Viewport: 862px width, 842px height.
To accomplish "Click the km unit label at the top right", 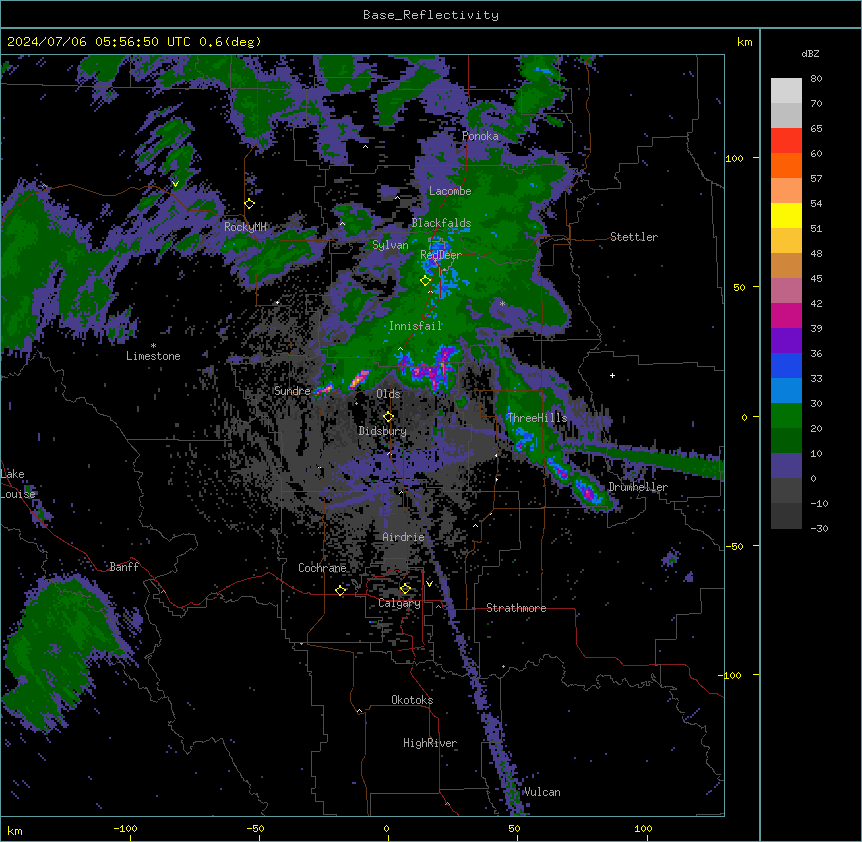I will click(745, 42).
